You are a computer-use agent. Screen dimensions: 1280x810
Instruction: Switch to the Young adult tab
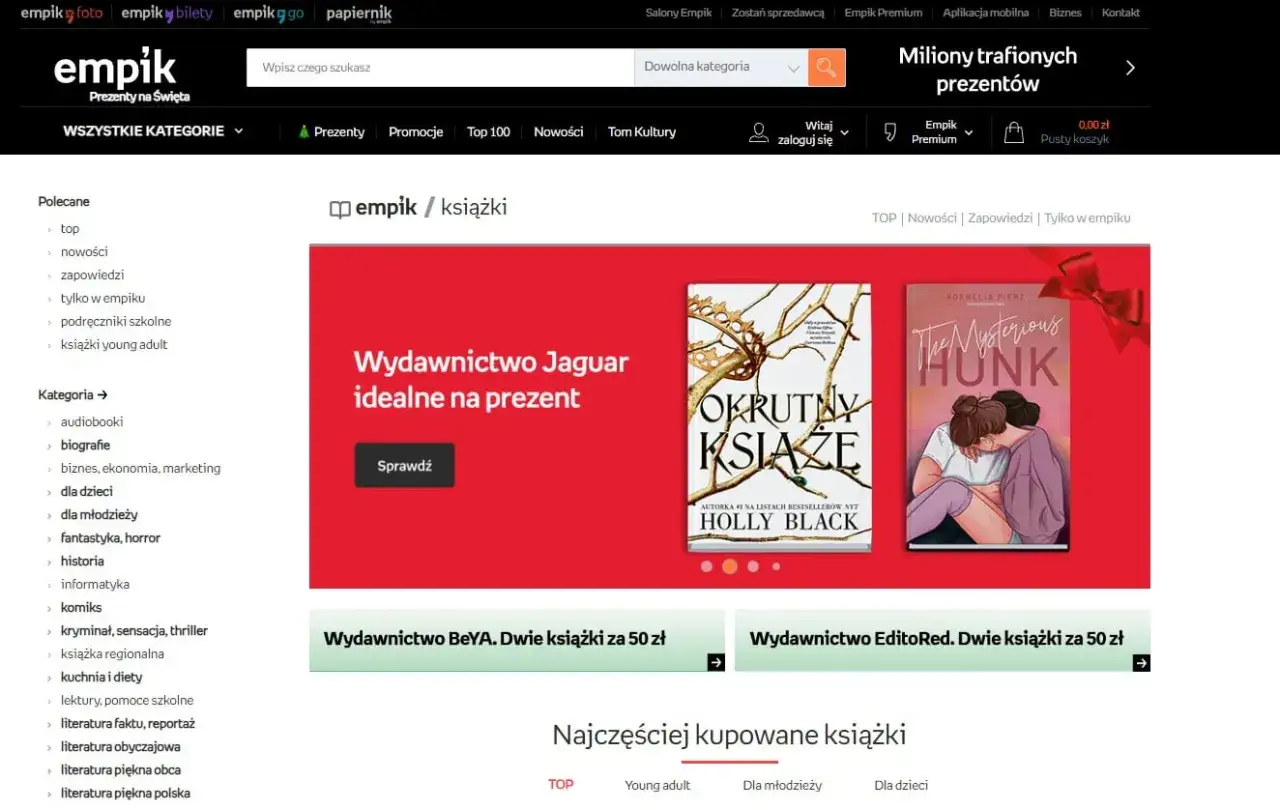coord(657,785)
